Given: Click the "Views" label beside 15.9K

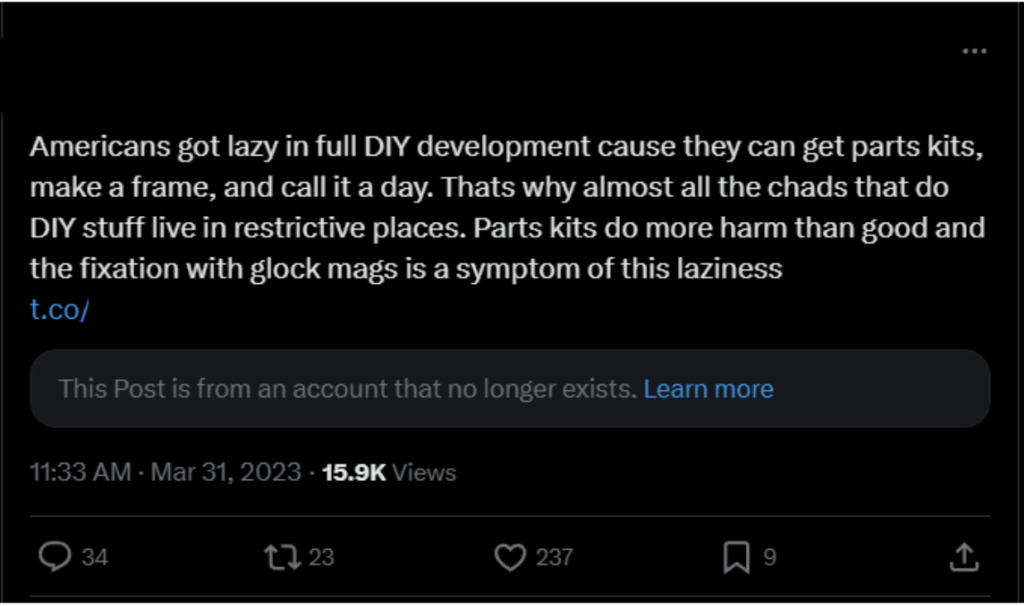Looking at the screenshot, I should (x=424, y=472).
